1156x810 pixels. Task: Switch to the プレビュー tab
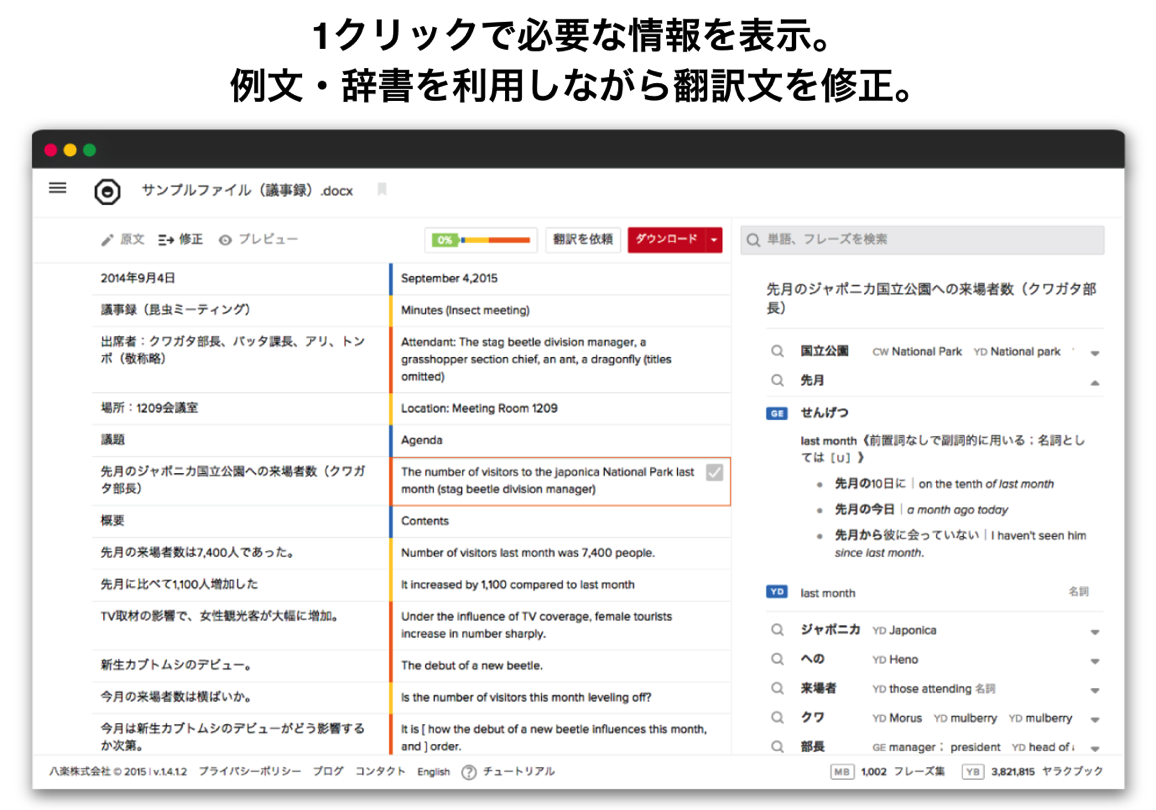tap(259, 240)
